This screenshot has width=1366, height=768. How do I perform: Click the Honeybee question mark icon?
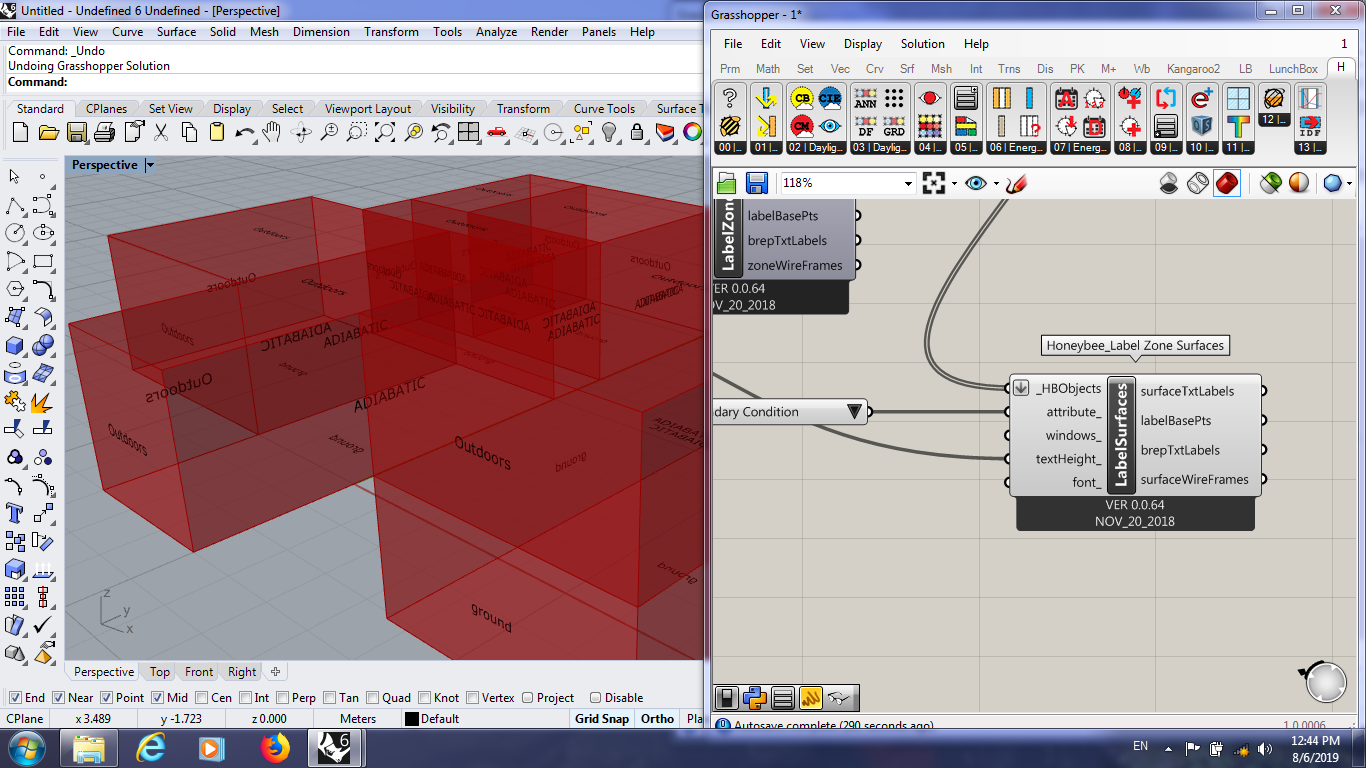pyautogui.click(x=731, y=98)
